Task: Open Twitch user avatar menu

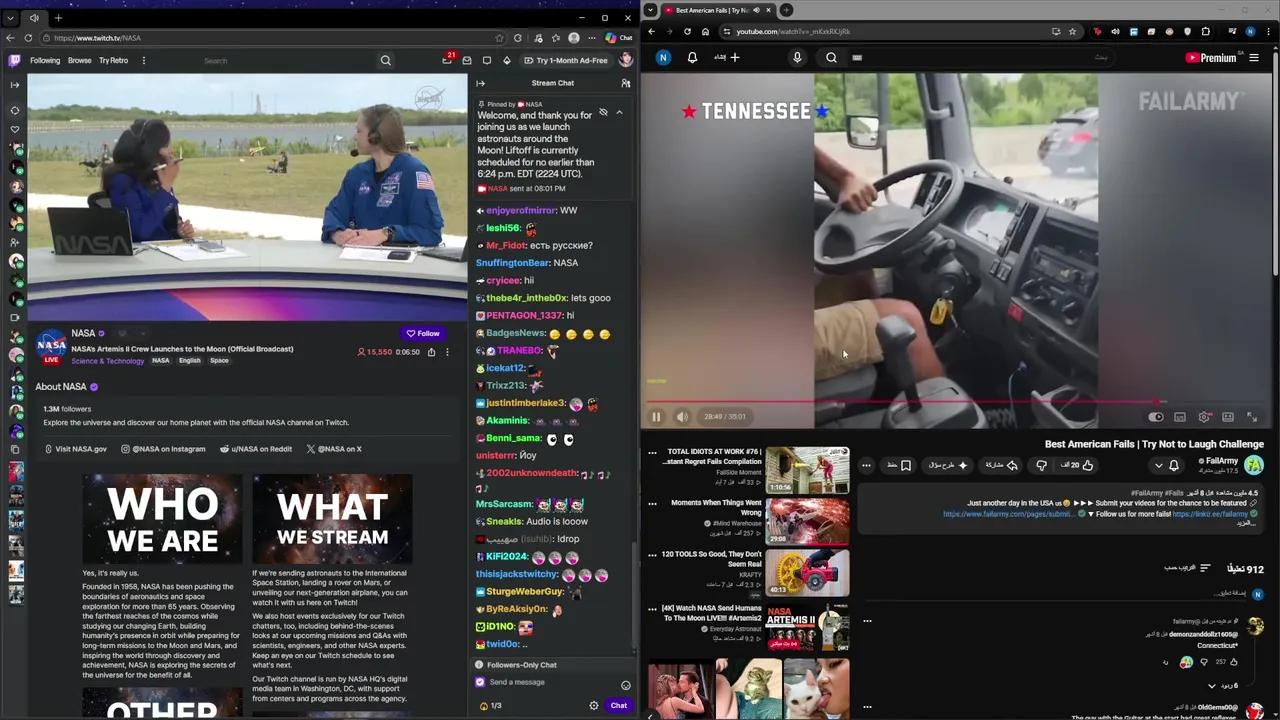Action: 625,60
